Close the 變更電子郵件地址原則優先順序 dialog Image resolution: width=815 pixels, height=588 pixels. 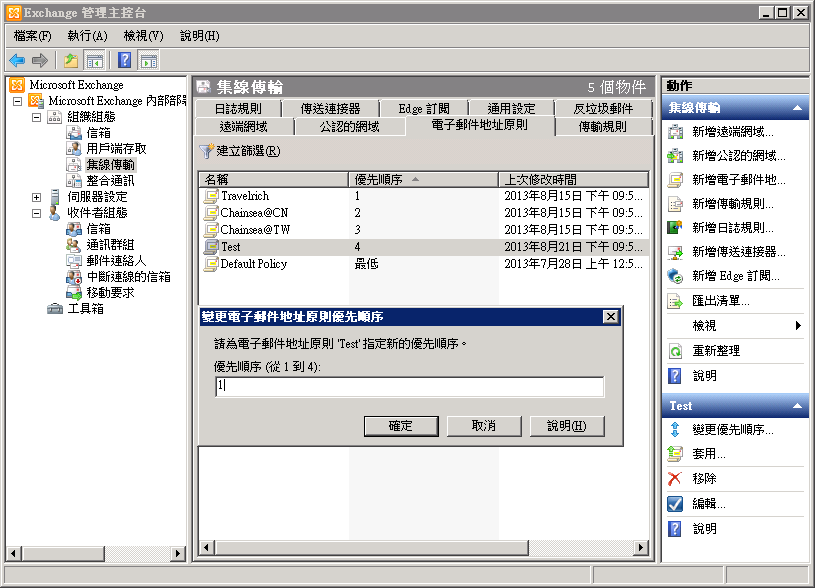tap(611, 317)
